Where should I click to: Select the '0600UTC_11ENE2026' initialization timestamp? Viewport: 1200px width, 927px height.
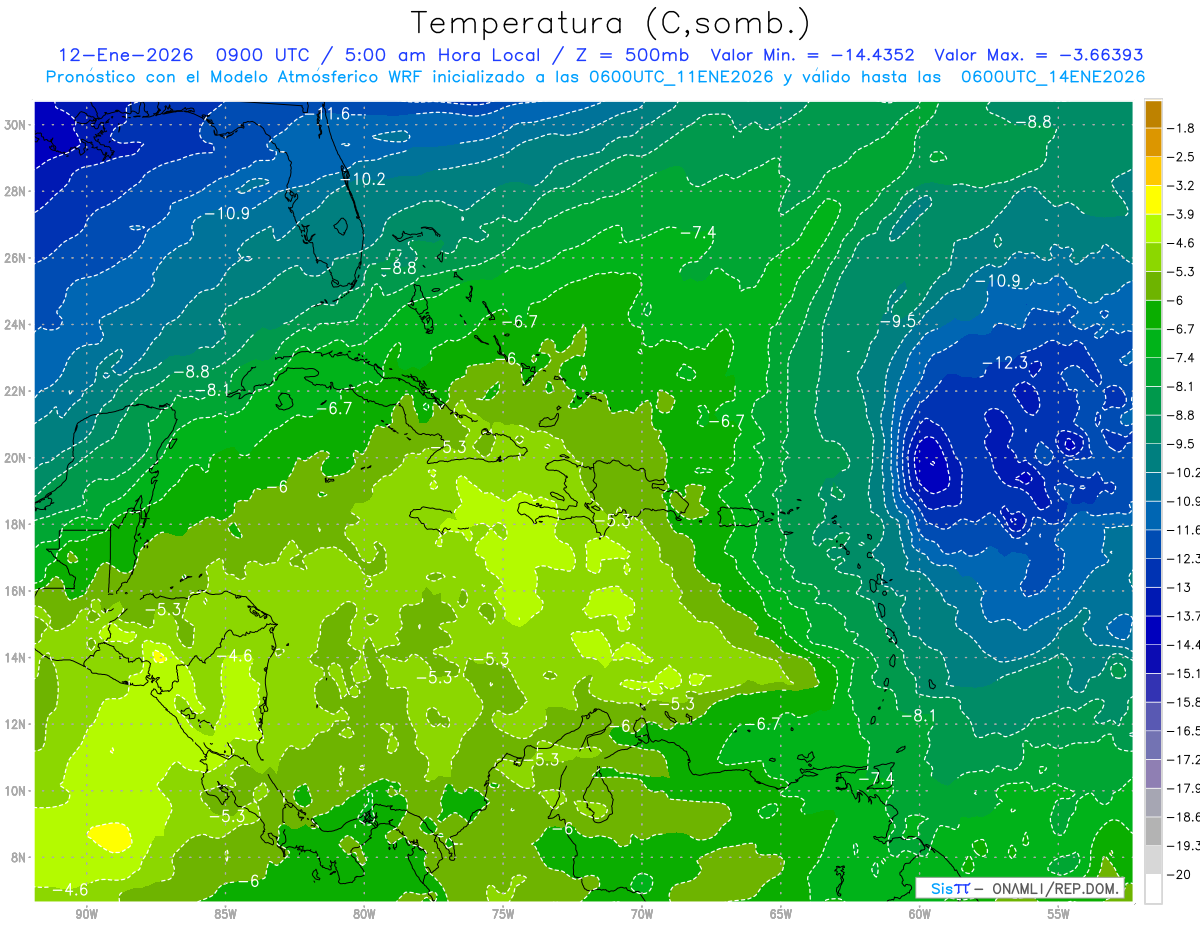pyautogui.click(x=681, y=77)
